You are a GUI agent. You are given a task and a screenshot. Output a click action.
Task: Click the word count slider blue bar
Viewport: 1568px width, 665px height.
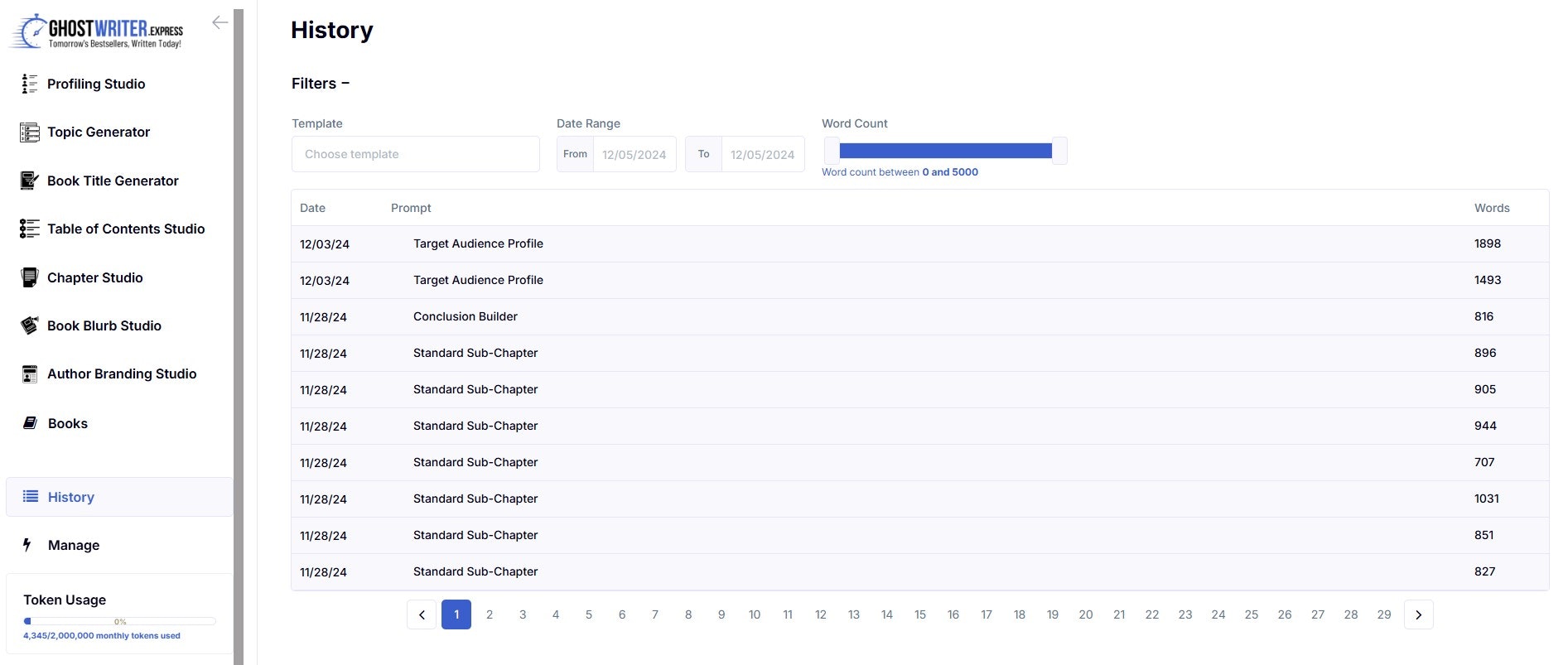pos(945,151)
